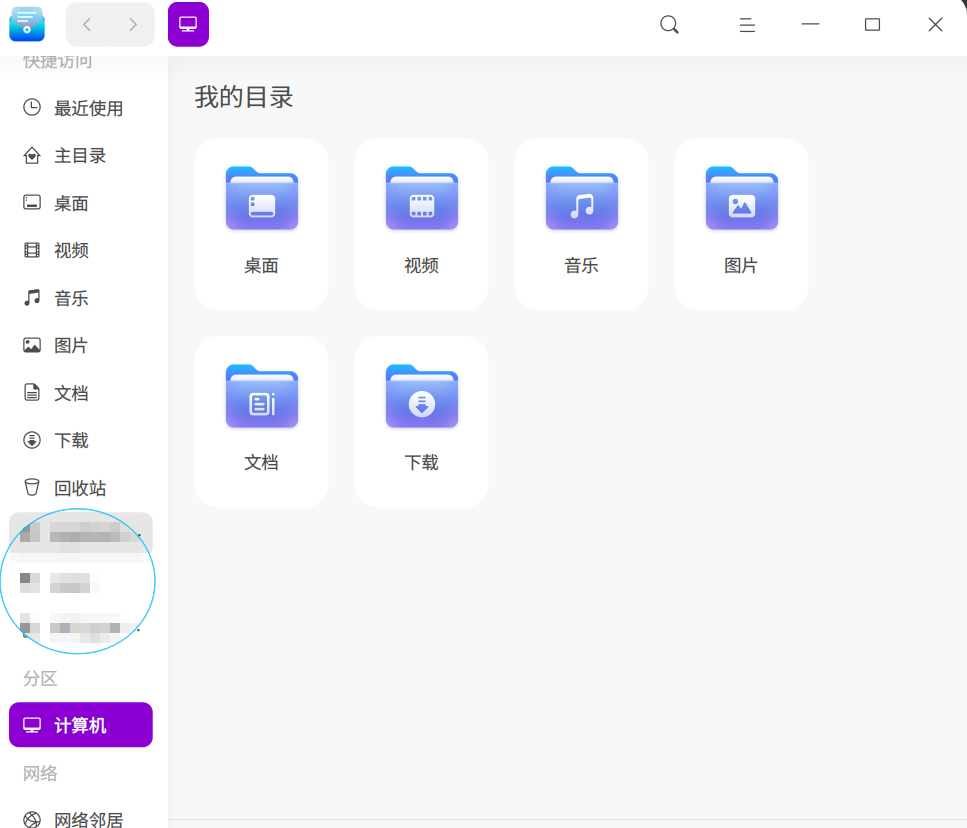Click the 桌面 label under the folder

261,266
